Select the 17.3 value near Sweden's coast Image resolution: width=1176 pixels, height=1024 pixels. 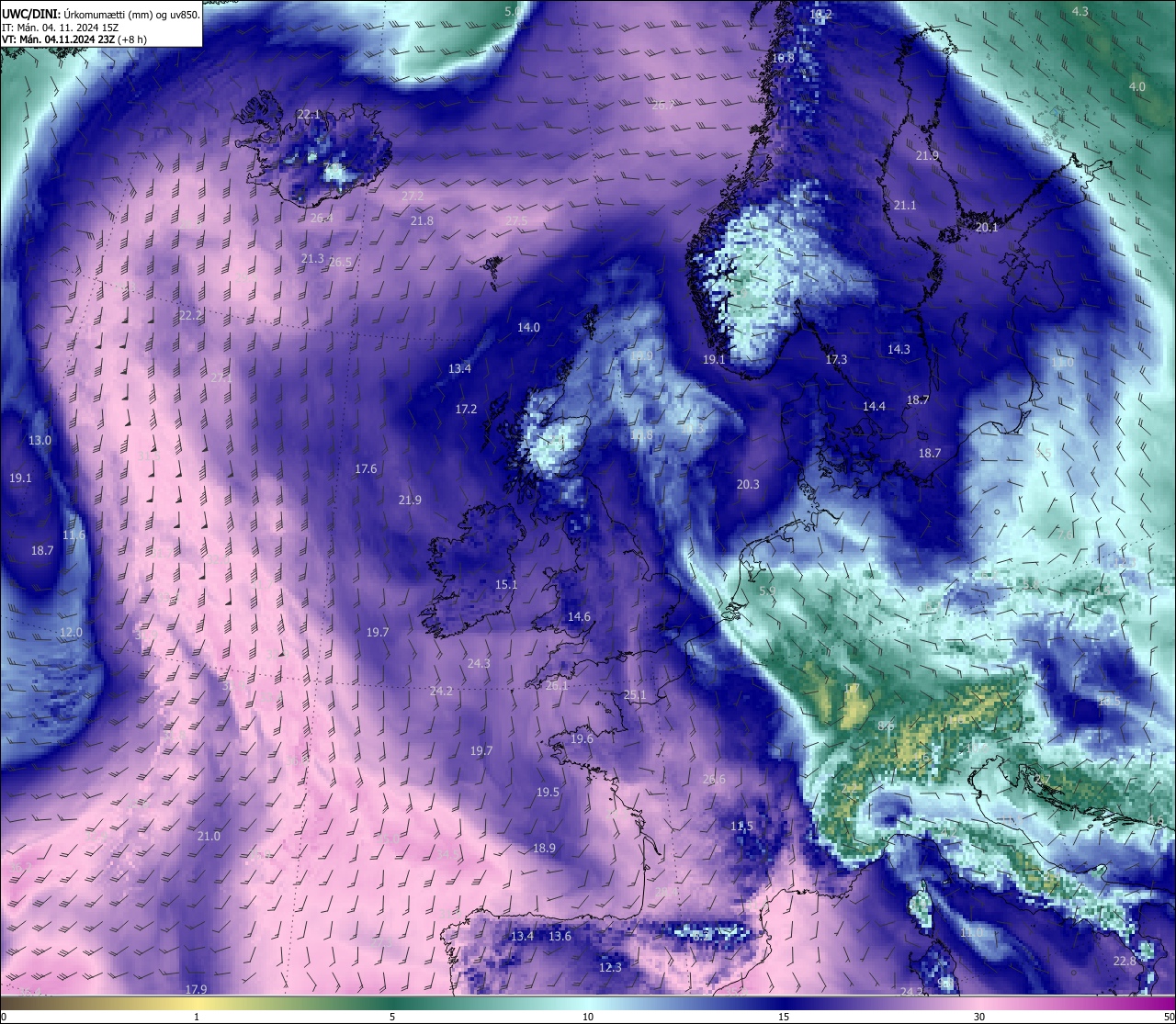point(836,360)
